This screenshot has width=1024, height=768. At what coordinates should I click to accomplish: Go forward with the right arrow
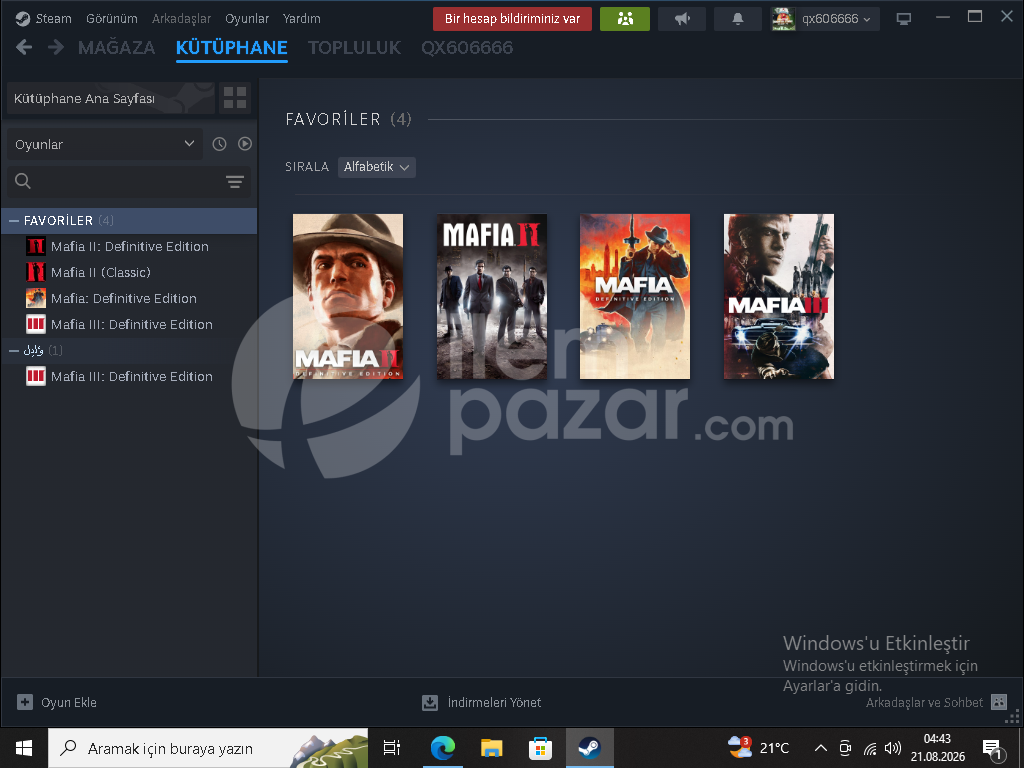click(56, 47)
